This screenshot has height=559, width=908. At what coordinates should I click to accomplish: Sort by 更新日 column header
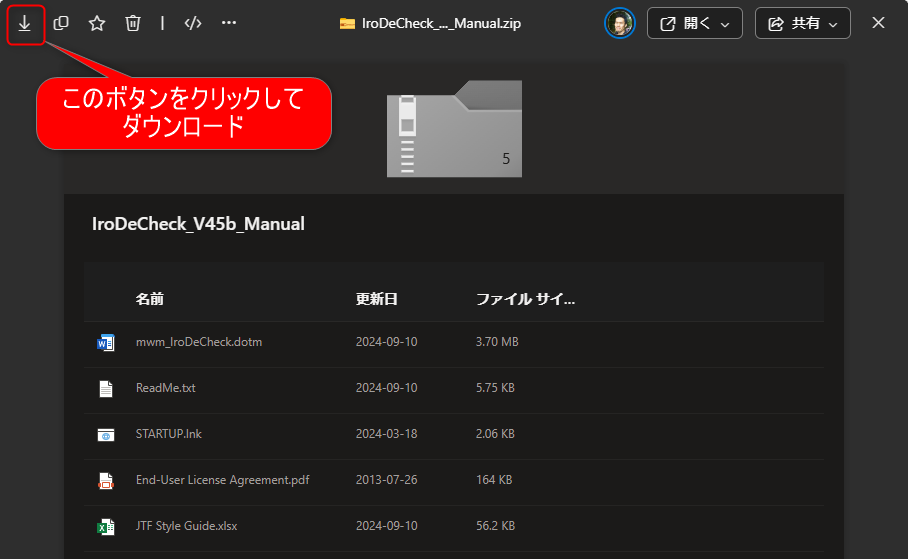click(376, 299)
